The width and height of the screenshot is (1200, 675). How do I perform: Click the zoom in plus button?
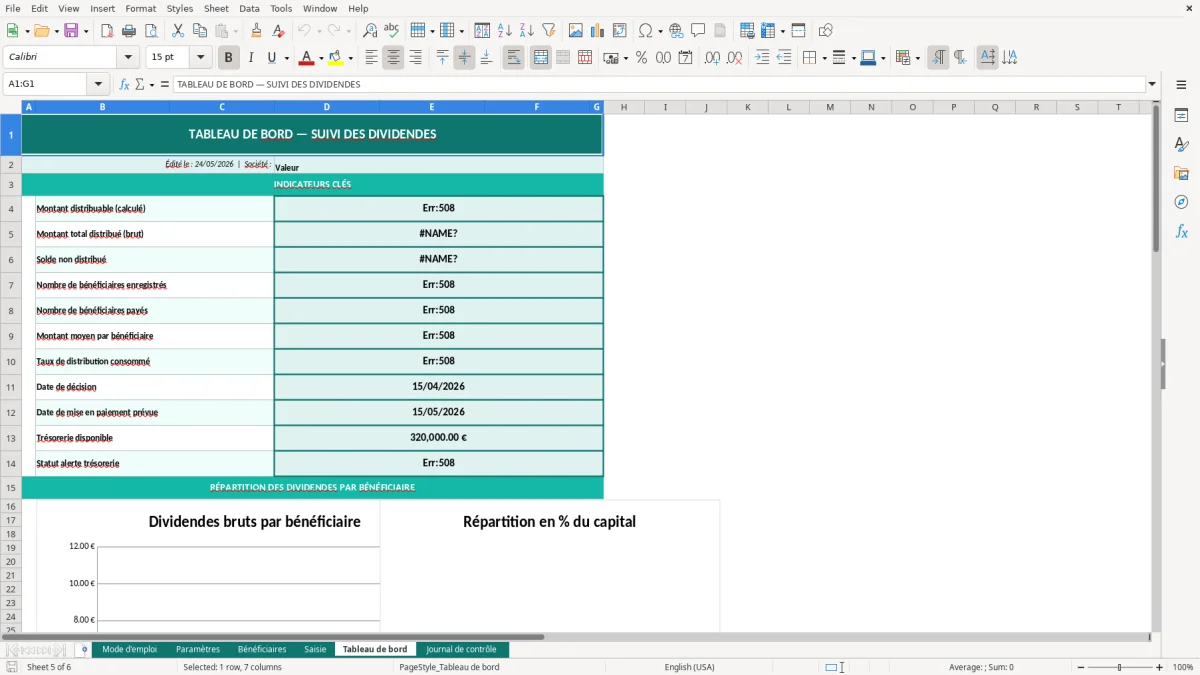click(1160, 667)
